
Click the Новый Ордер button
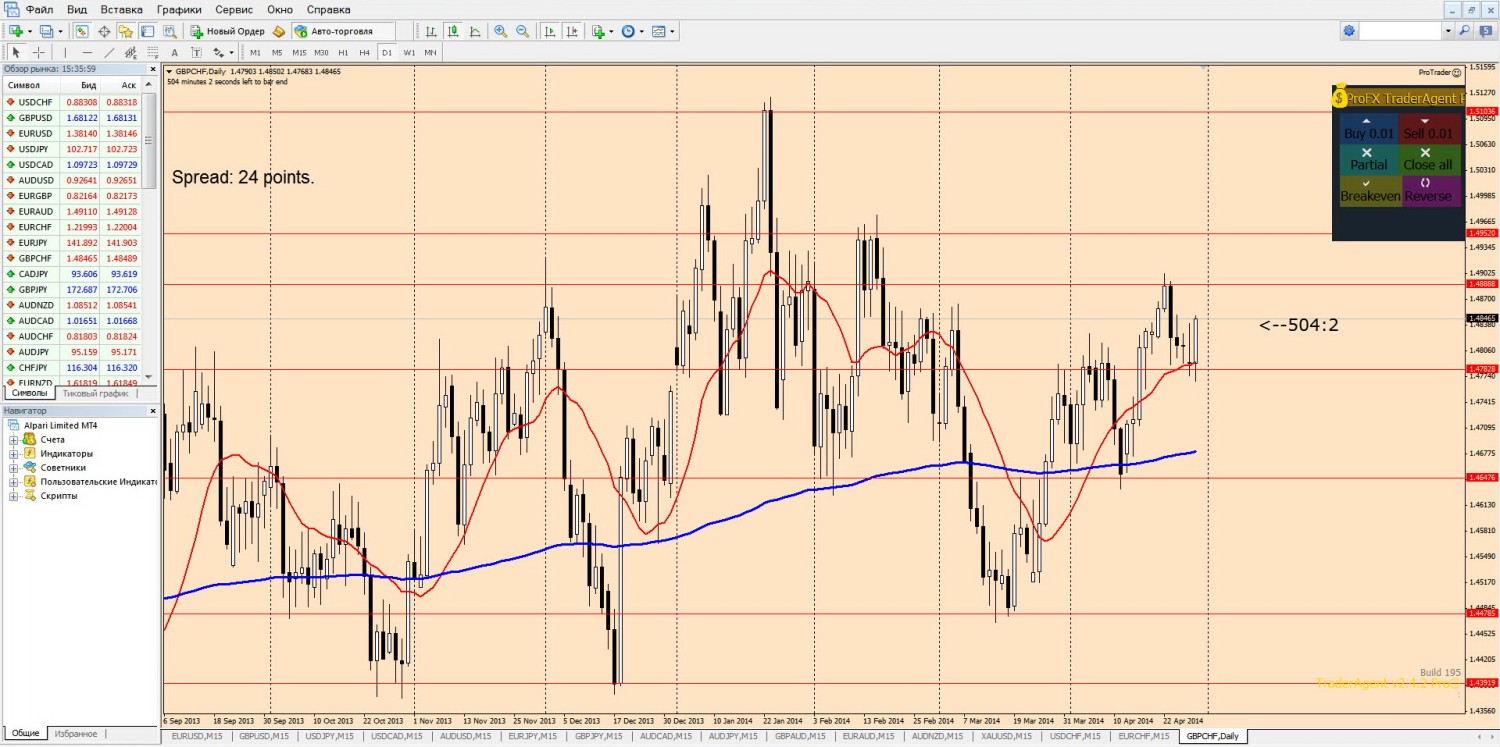click(228, 31)
